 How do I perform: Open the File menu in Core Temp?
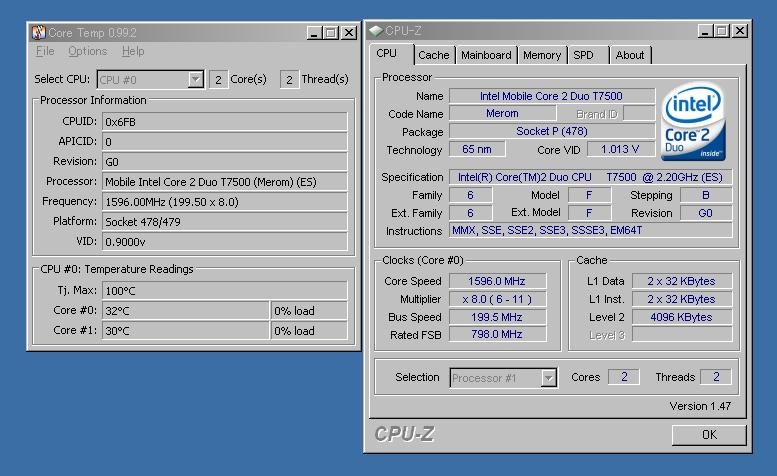point(45,51)
